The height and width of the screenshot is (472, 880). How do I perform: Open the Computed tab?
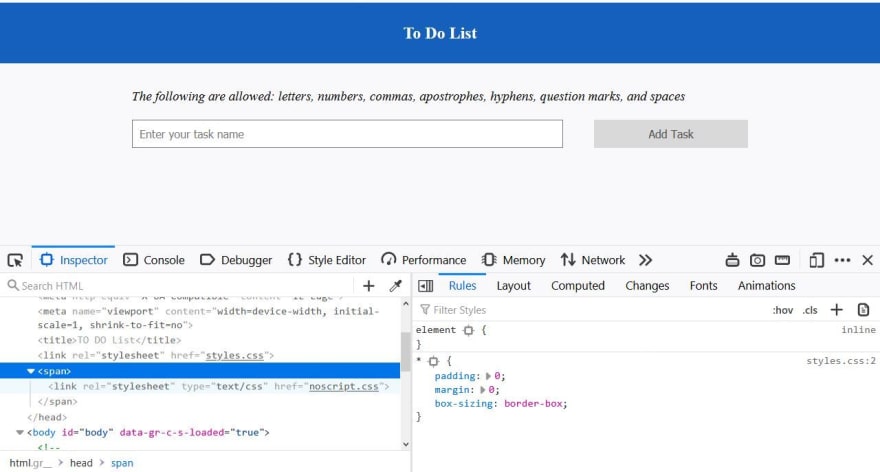point(578,286)
